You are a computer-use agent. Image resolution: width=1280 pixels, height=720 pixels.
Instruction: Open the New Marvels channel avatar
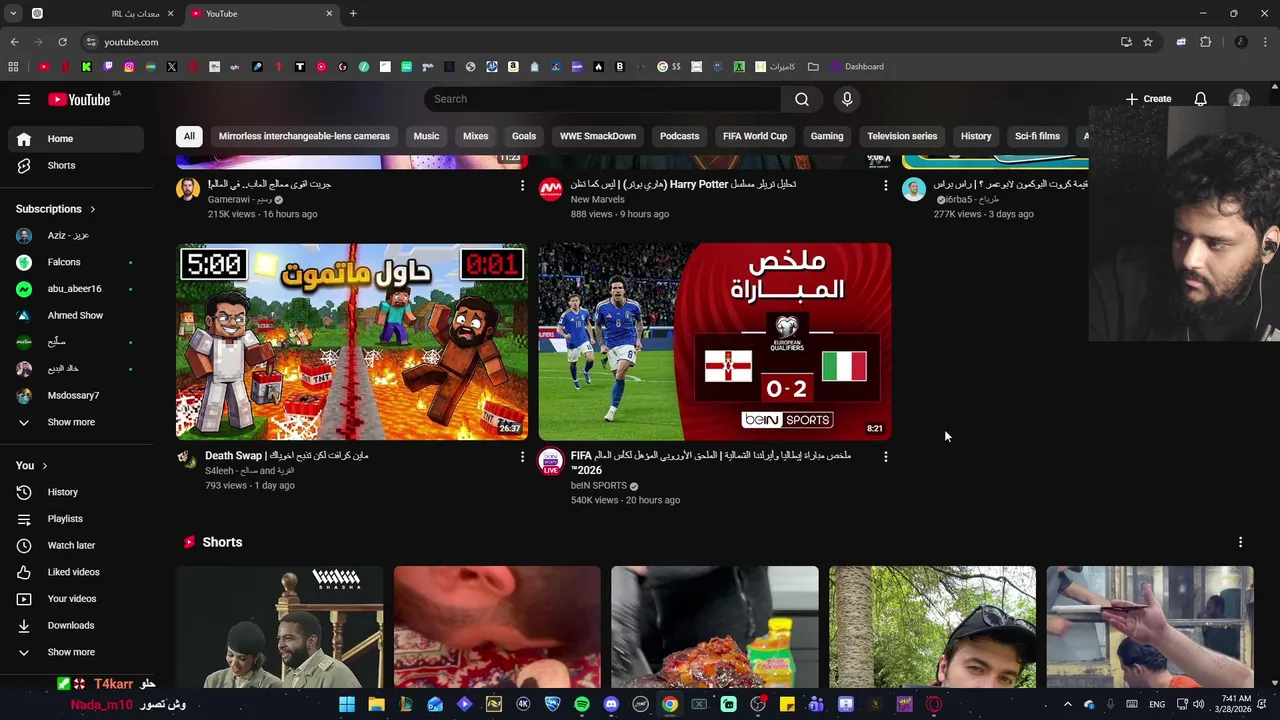(551, 189)
